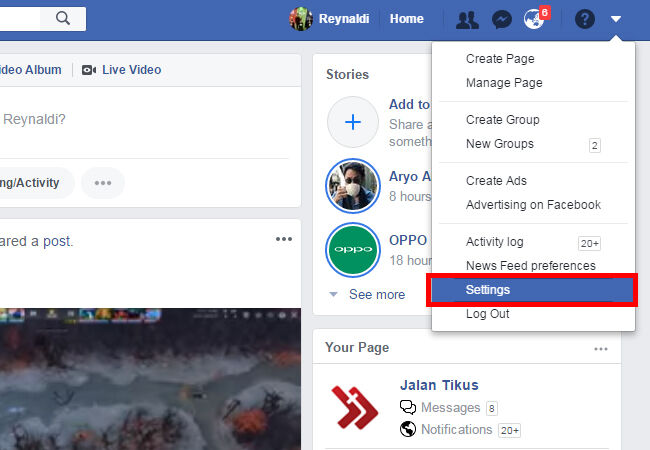Viewport: 650px width, 450px height.
Task: Click the search box field
Action: 21,19
